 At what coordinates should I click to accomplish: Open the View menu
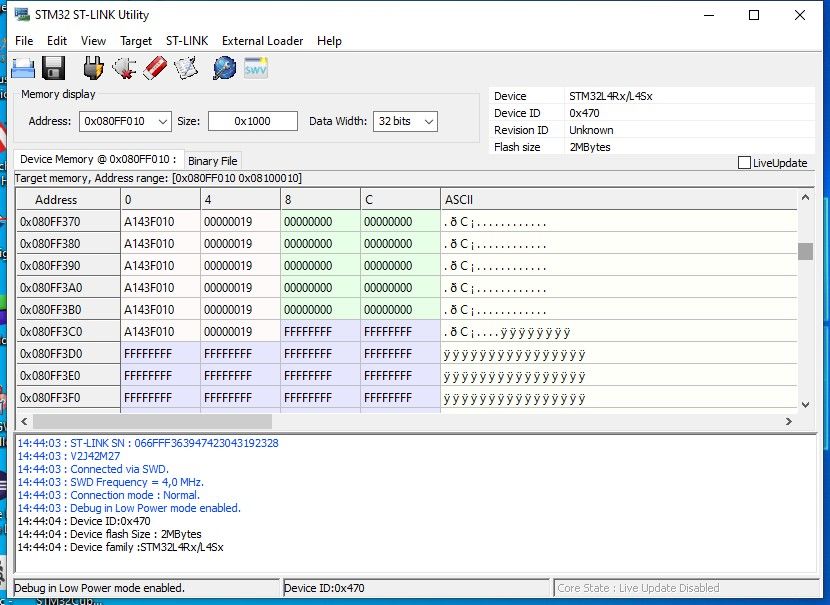[x=93, y=41]
